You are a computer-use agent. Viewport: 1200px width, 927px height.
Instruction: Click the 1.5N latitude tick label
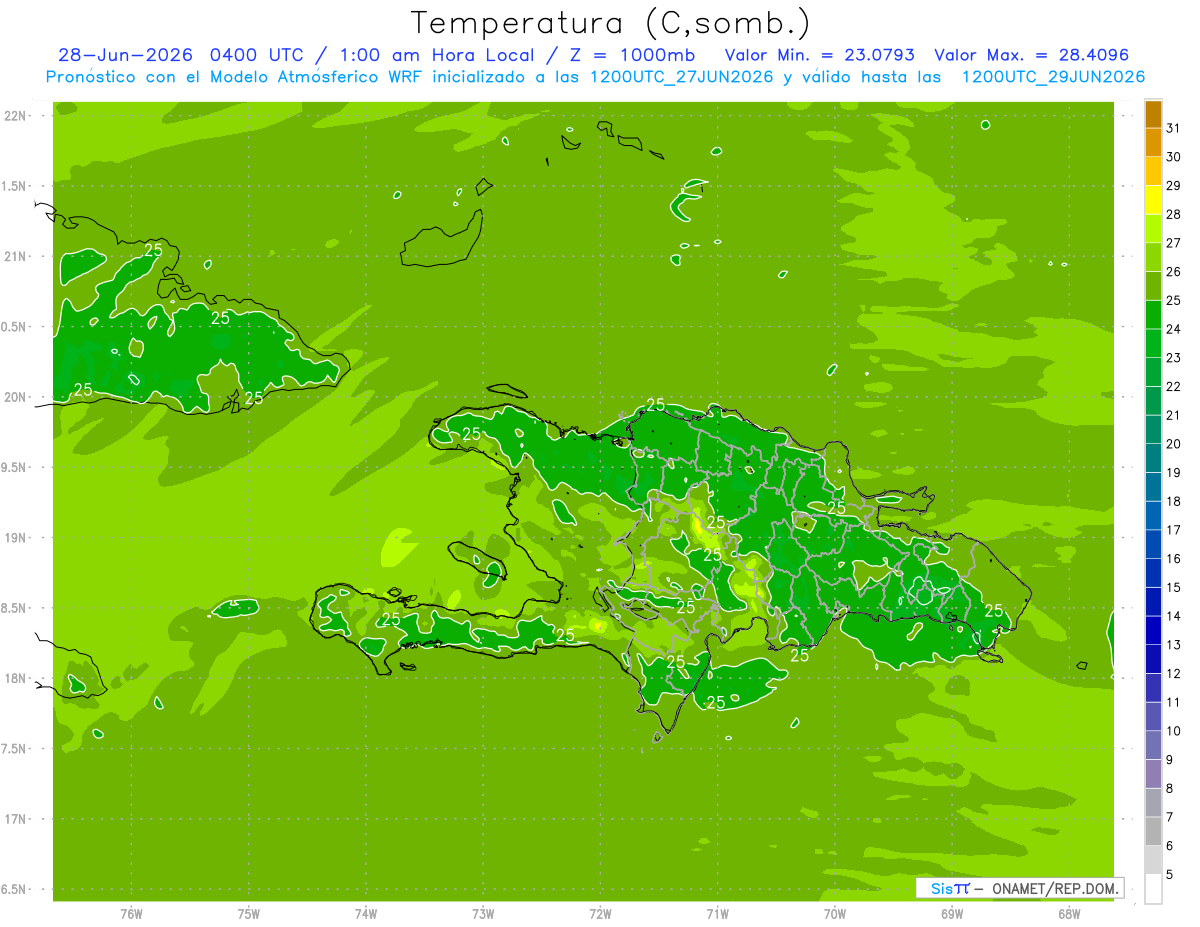point(15,187)
